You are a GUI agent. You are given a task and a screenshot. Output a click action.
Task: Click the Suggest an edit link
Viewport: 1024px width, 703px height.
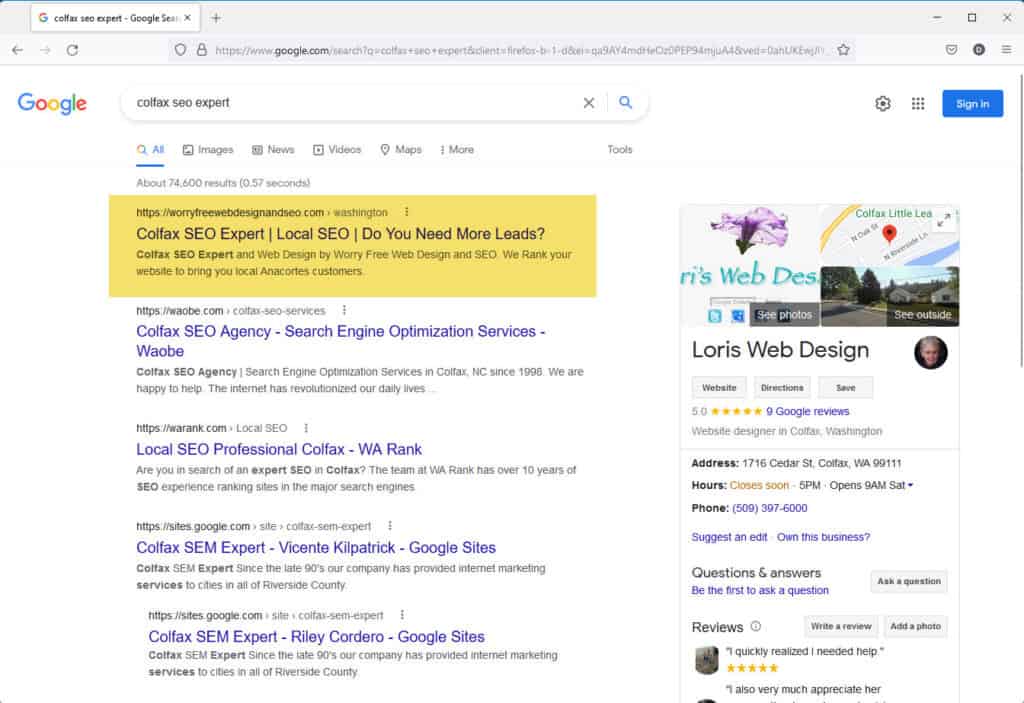click(x=729, y=536)
